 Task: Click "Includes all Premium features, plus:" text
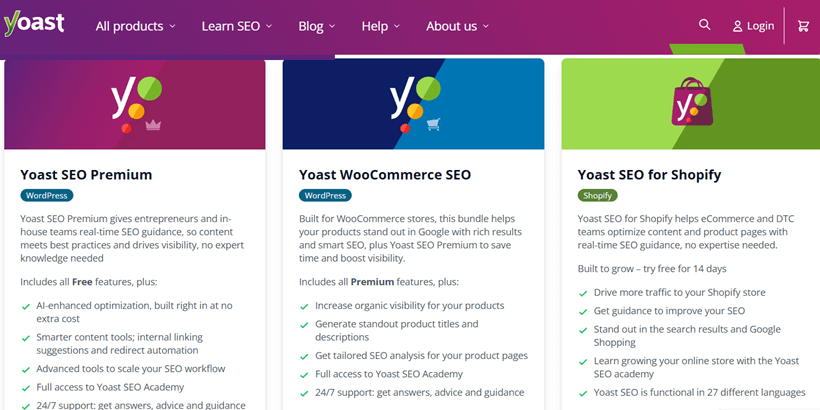379,282
